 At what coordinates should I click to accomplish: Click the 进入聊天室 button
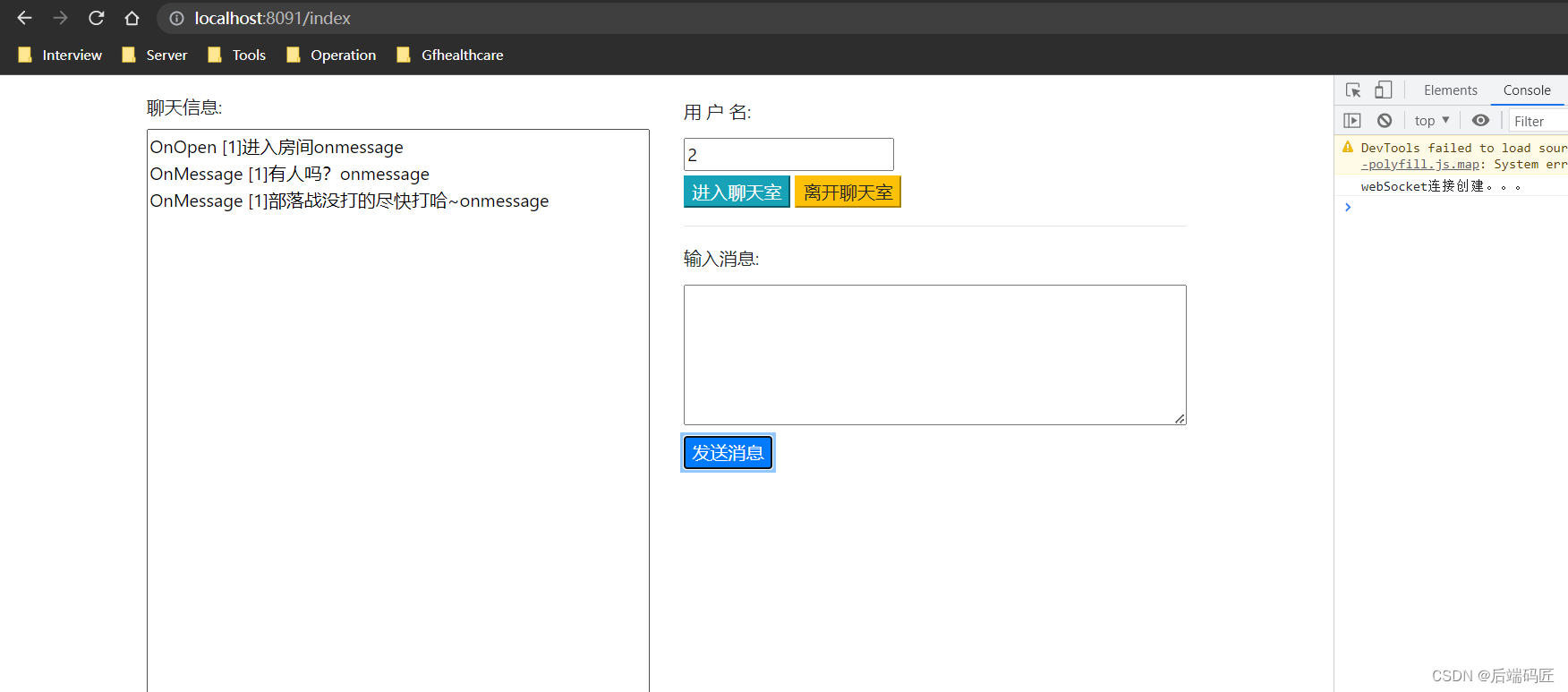737,192
